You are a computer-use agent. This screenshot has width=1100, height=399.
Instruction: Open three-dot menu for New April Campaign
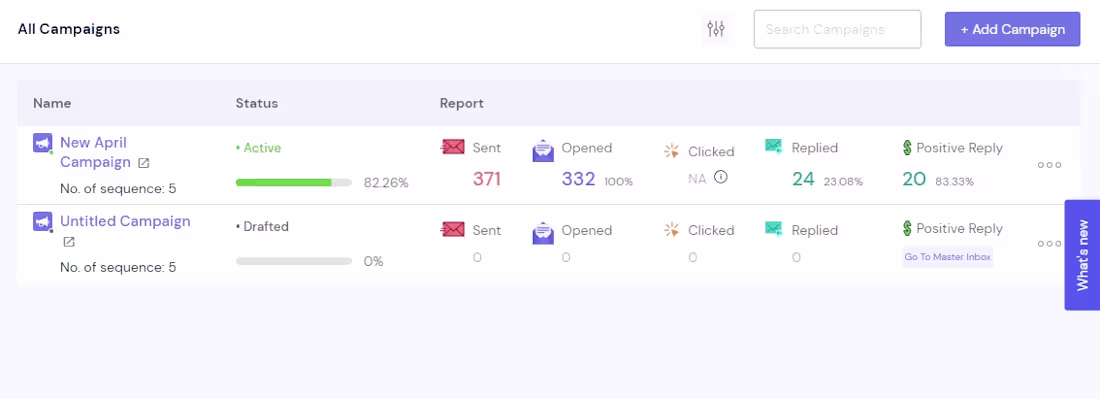tap(1049, 165)
